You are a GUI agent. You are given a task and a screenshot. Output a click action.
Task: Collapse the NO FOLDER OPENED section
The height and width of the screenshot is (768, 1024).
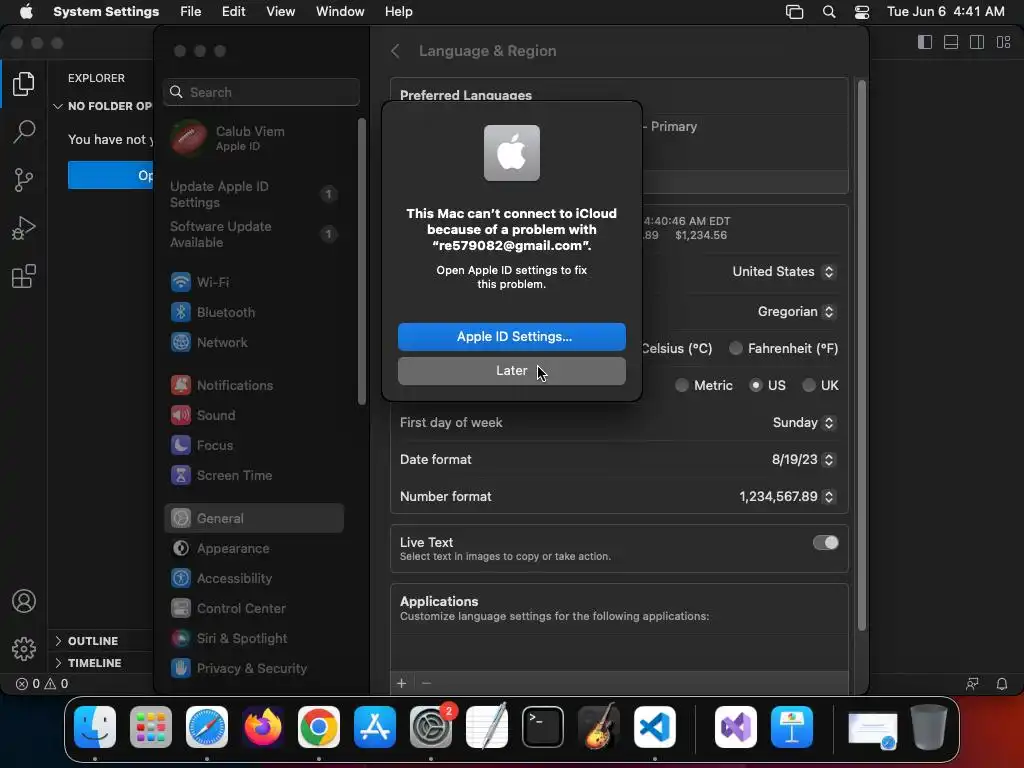click(x=103, y=106)
